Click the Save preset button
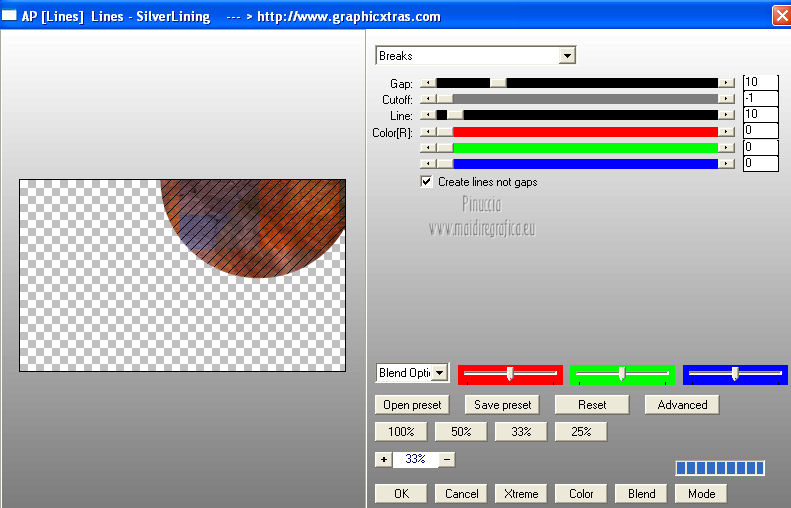The height and width of the screenshot is (508, 791). (x=502, y=405)
